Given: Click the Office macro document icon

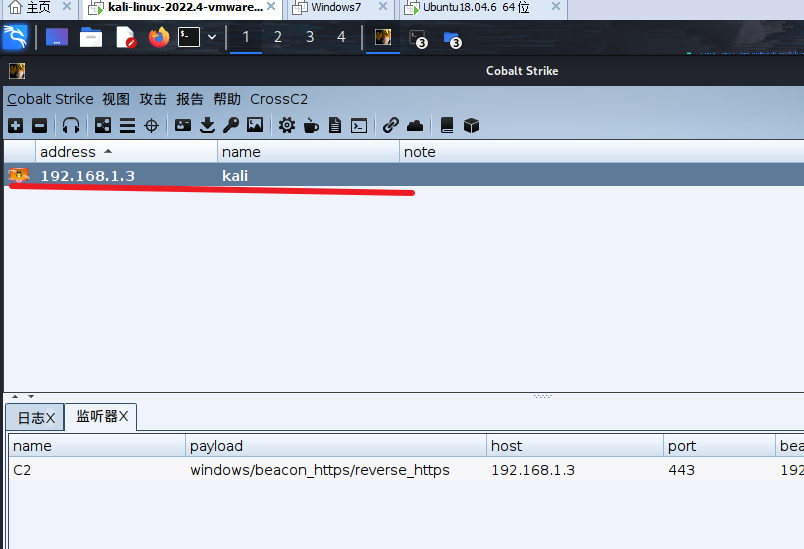Looking at the screenshot, I should (335, 126).
